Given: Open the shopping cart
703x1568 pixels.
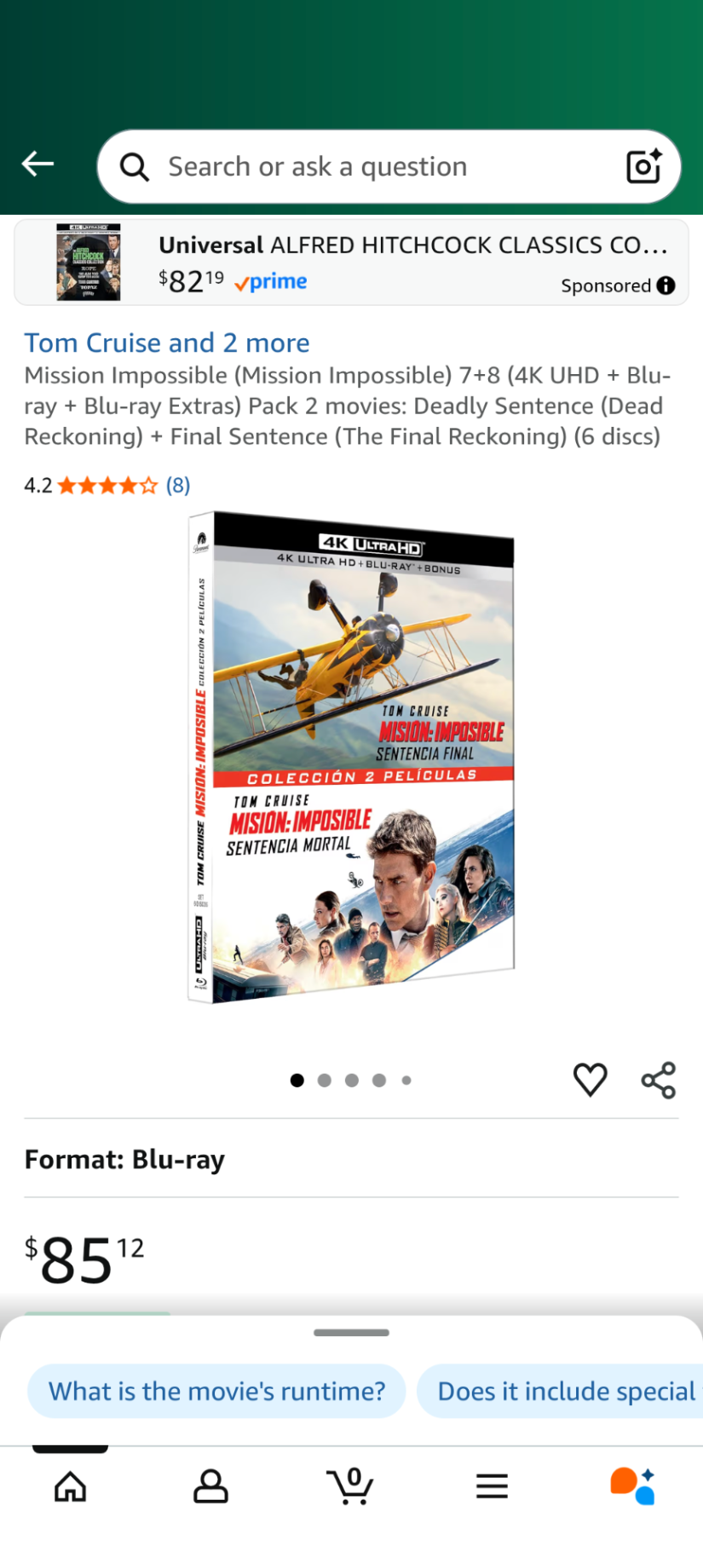Looking at the screenshot, I should point(350,1485).
